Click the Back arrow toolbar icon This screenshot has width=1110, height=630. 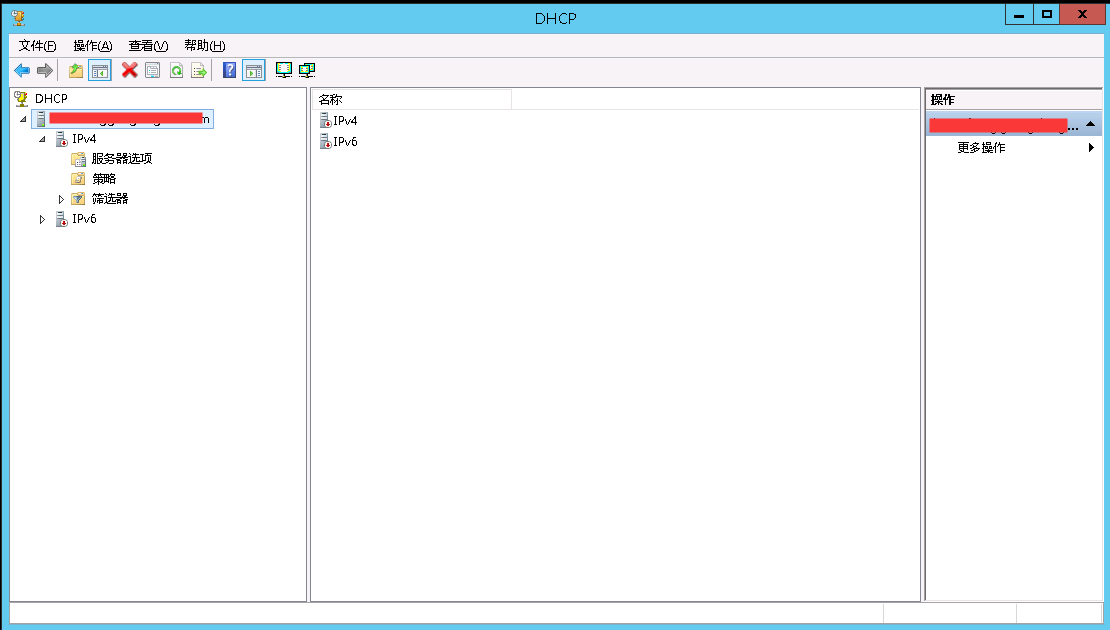point(22,70)
